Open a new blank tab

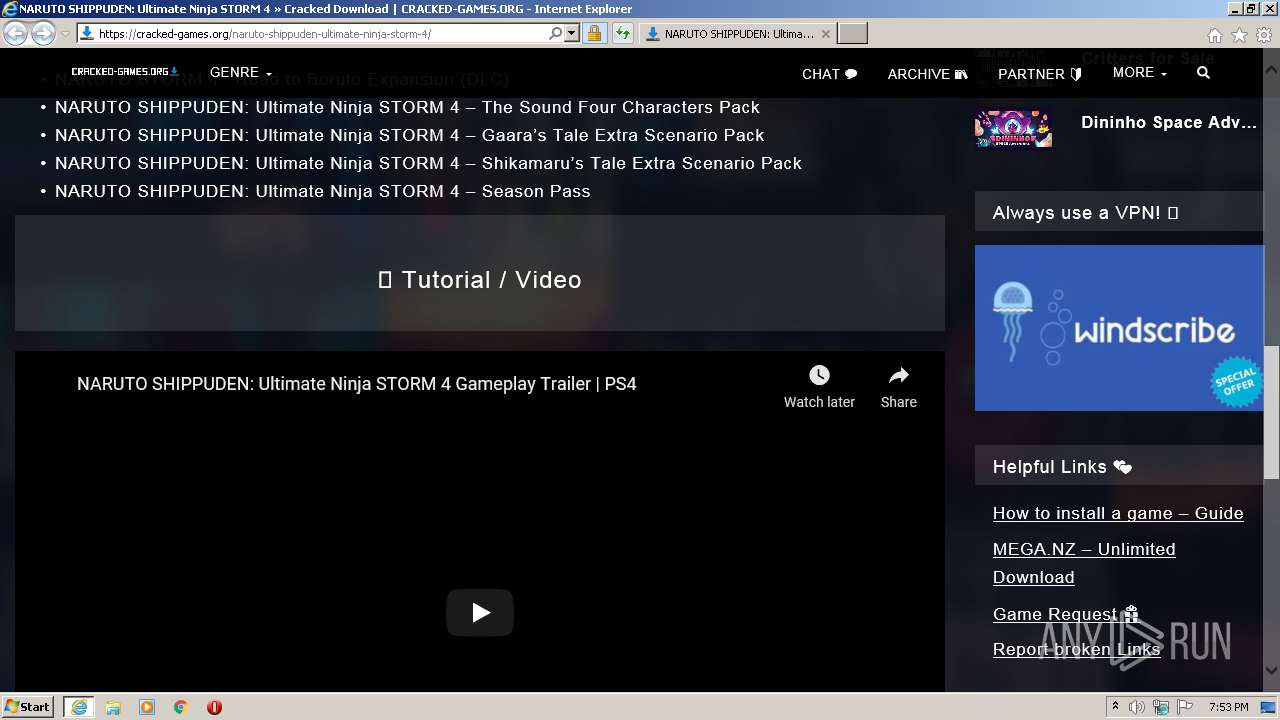coord(852,34)
